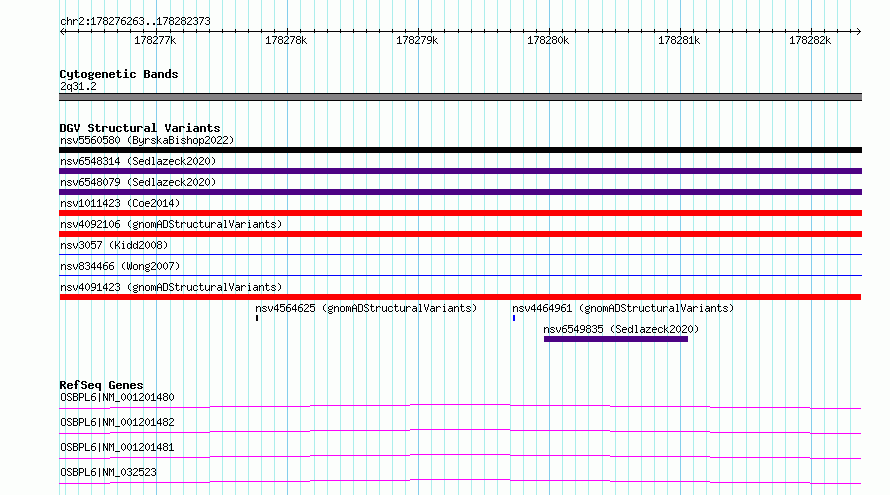890x495 pixels.
Task: Open nsv4564625 (gnomADStructuralVariants) label
Action: (366, 308)
